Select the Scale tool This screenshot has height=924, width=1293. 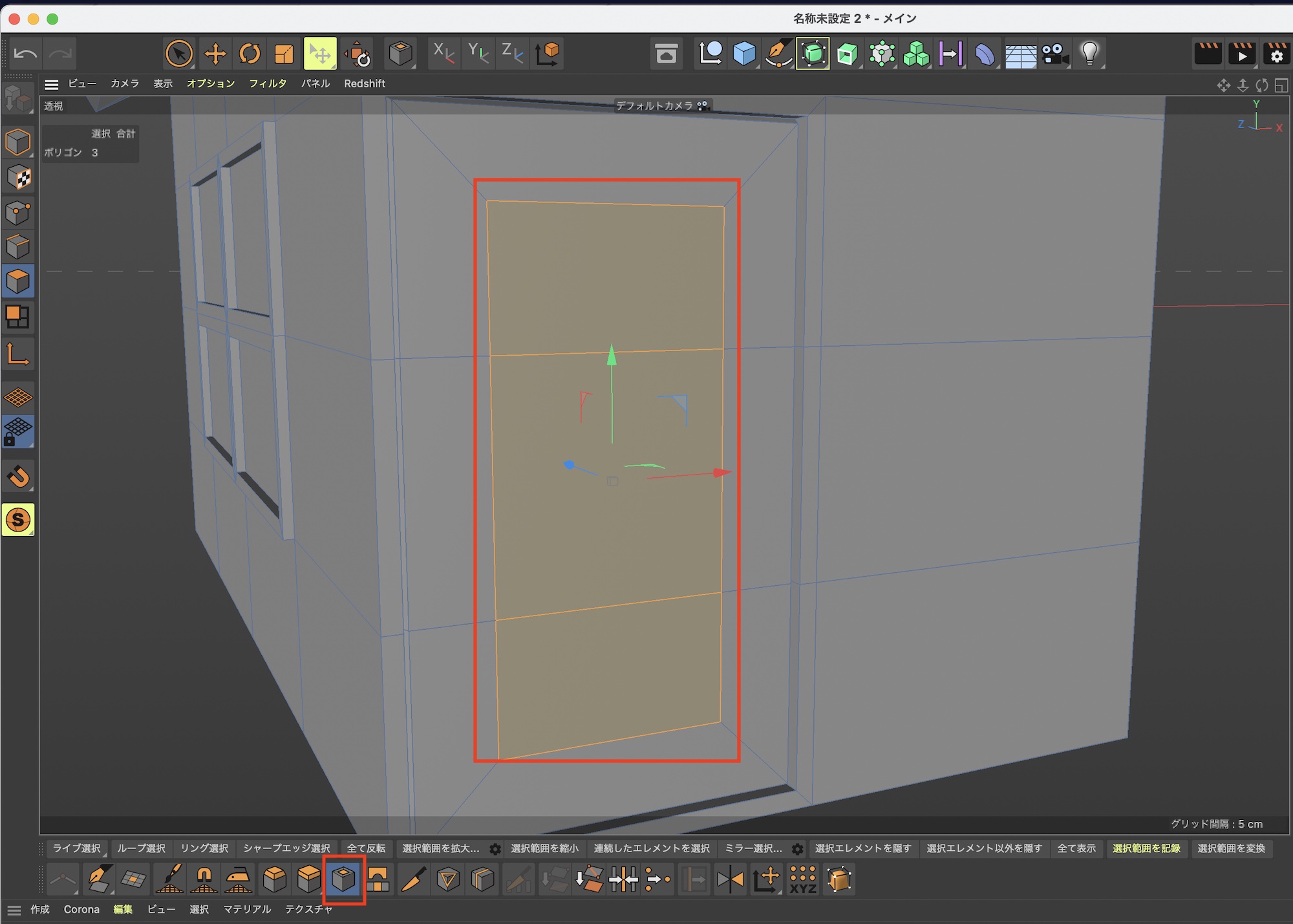click(x=284, y=54)
